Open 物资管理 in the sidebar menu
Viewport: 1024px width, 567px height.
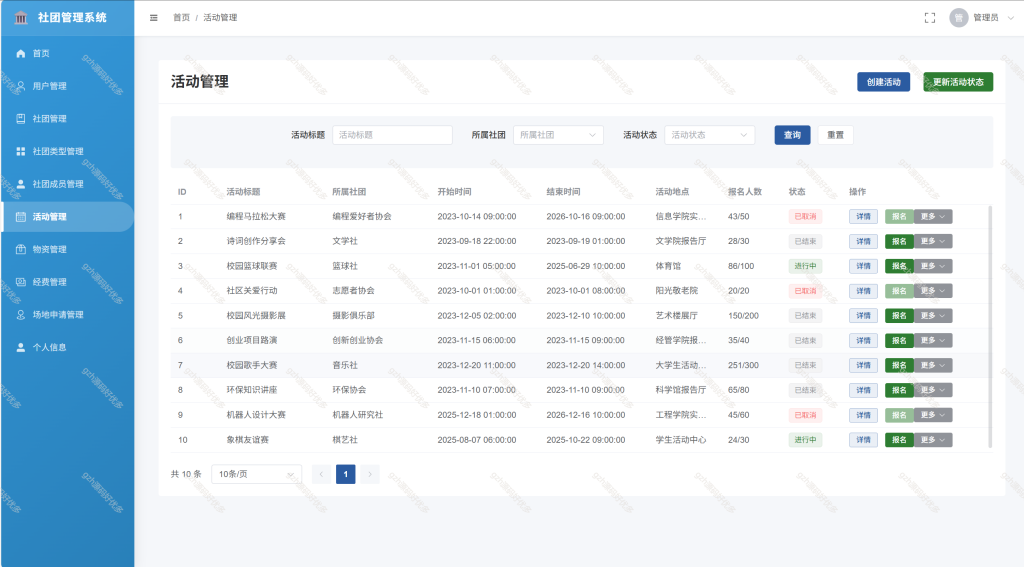pyautogui.click(x=67, y=250)
